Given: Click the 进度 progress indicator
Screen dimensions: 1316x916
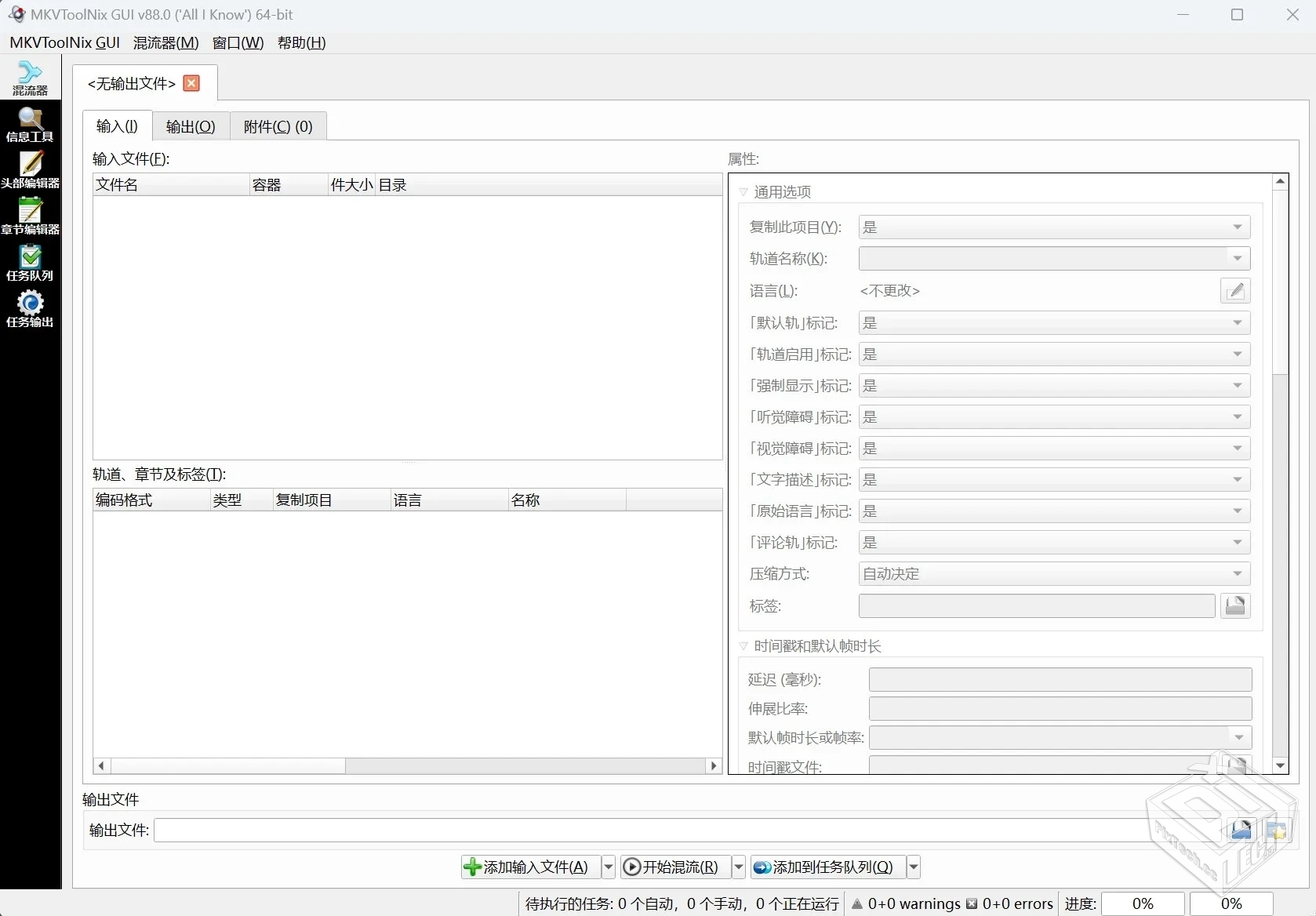Looking at the screenshot, I should pyautogui.click(x=1143, y=903).
